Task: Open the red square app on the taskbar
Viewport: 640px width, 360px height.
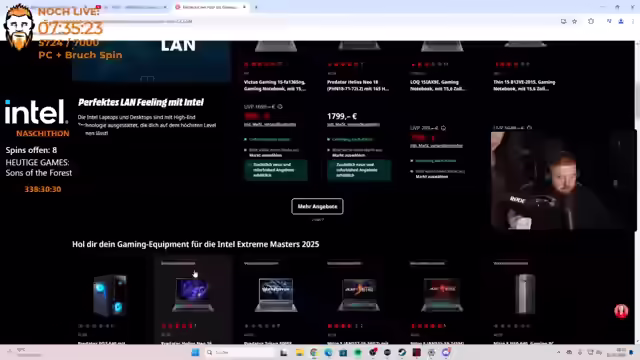Action: click(417, 352)
